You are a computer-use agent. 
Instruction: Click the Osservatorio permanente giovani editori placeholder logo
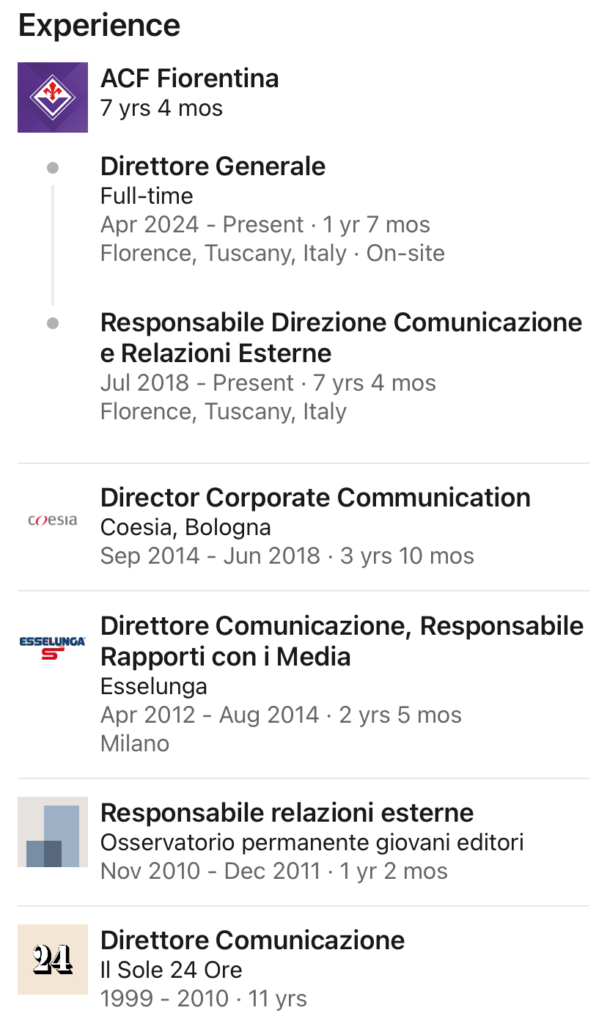(x=52, y=832)
